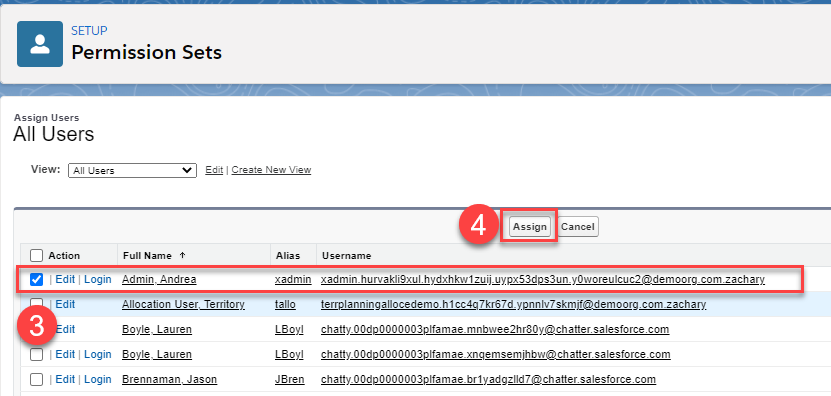Open the Brennaman, Jason name link
Screen dimensions: 831x396
tap(169, 379)
